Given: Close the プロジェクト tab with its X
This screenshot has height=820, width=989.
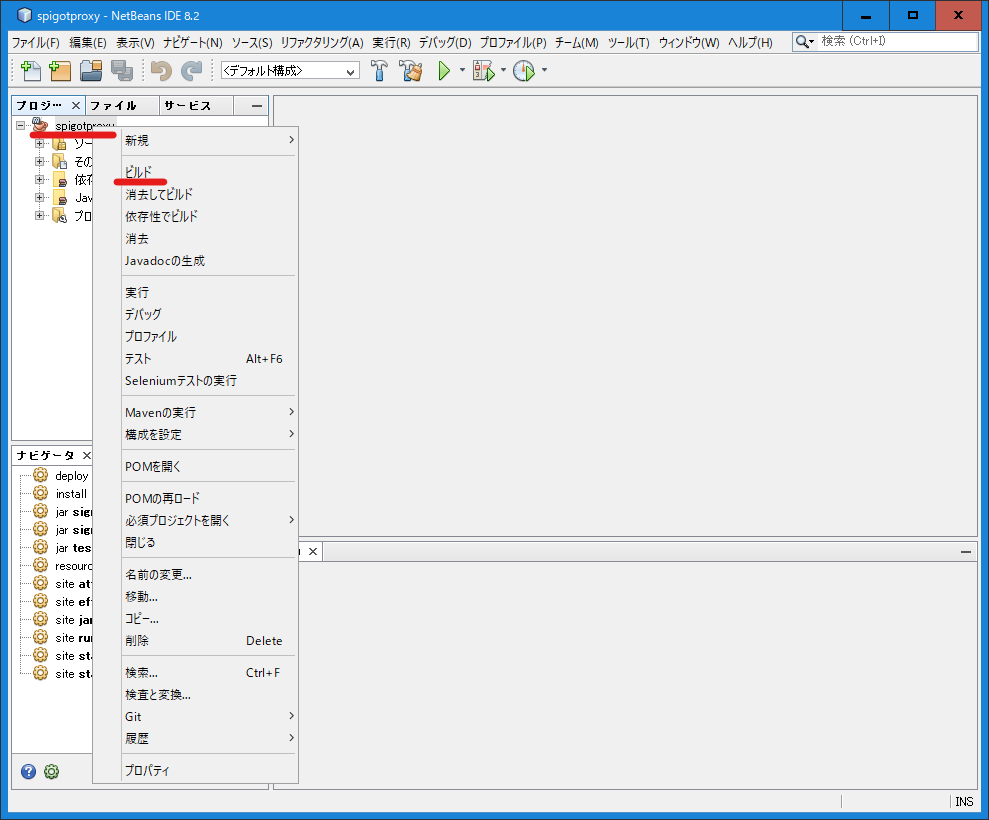Looking at the screenshot, I should (76, 105).
